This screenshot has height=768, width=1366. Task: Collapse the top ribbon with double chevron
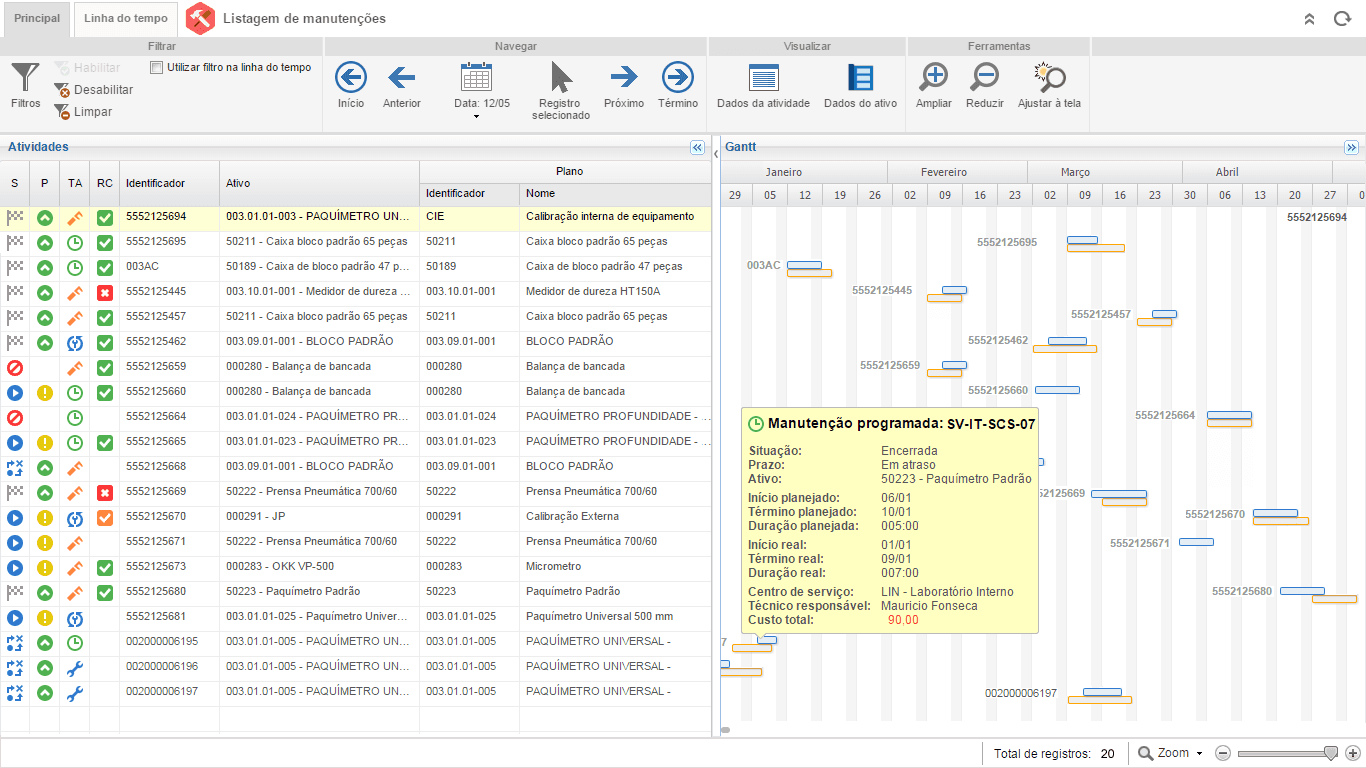click(1310, 19)
